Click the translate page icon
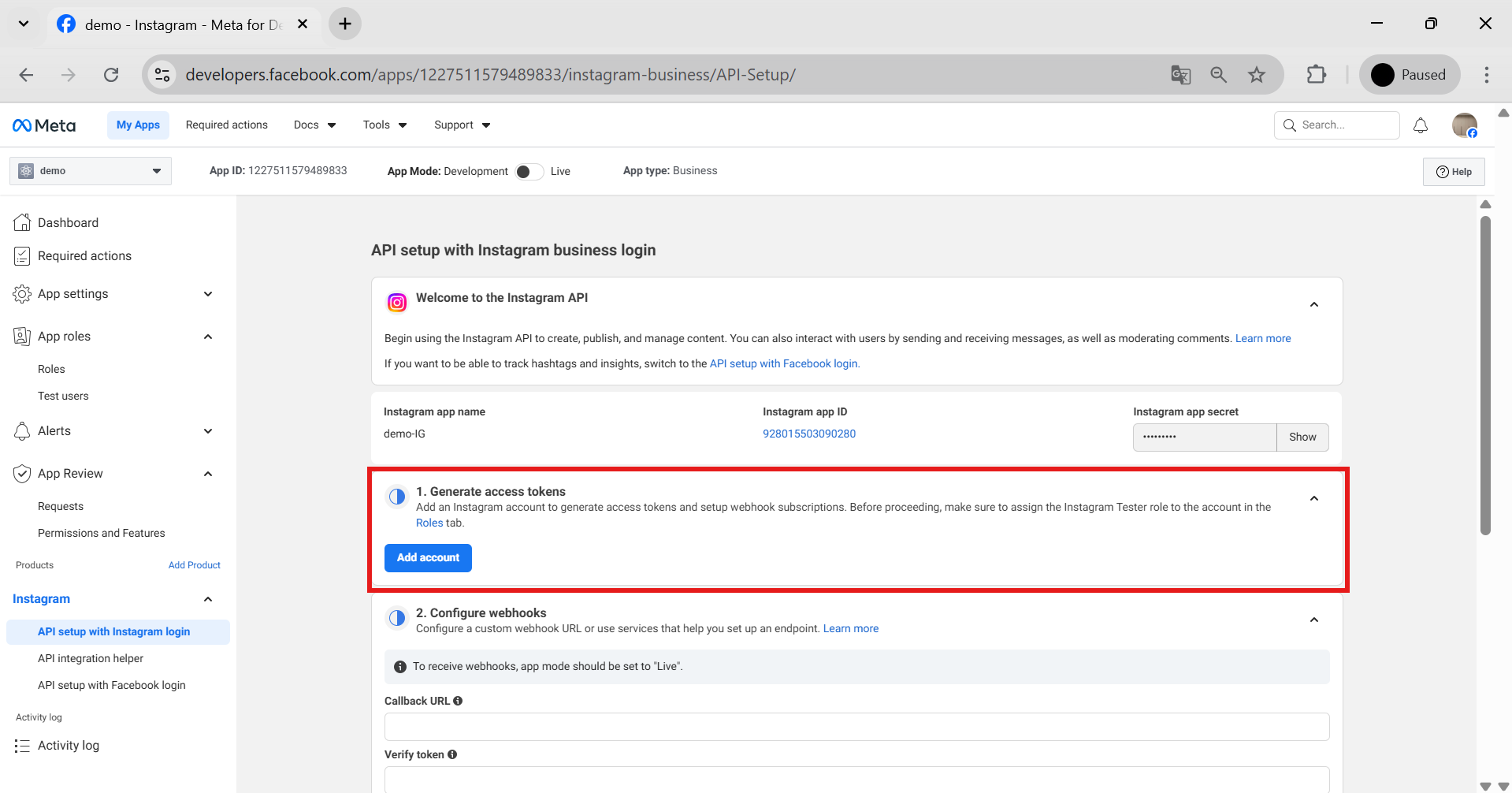 pos(1180,75)
